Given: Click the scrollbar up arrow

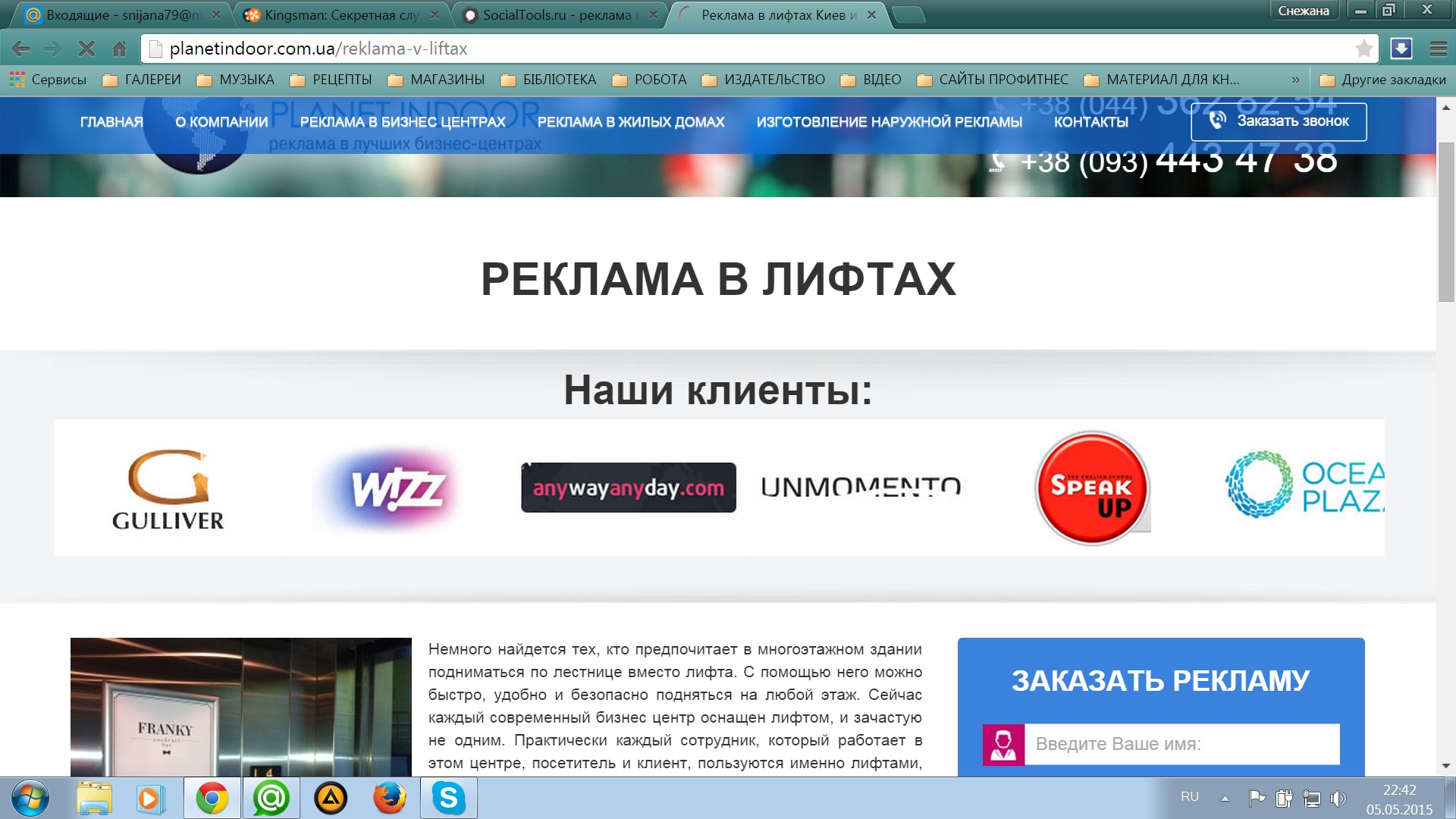Looking at the screenshot, I should tap(1445, 108).
